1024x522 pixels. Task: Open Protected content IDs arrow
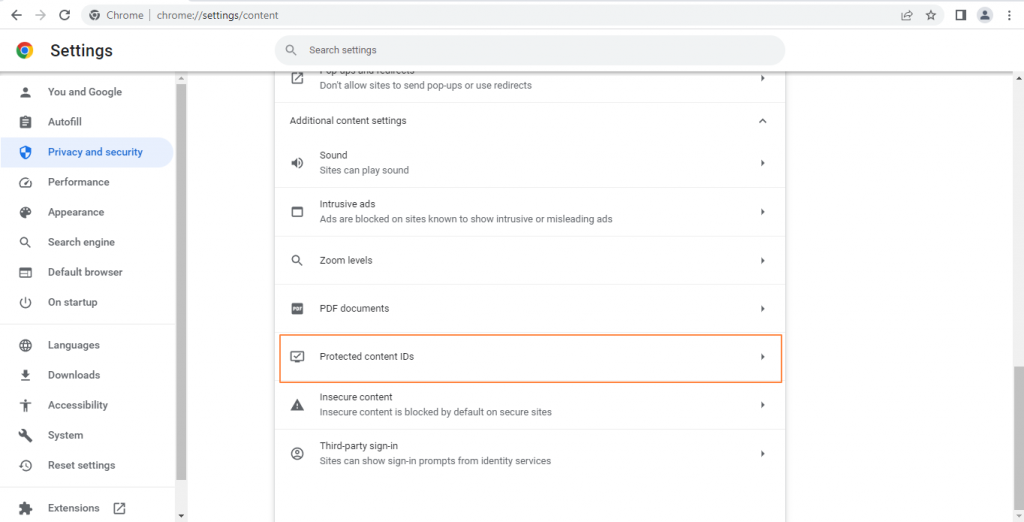pos(762,357)
